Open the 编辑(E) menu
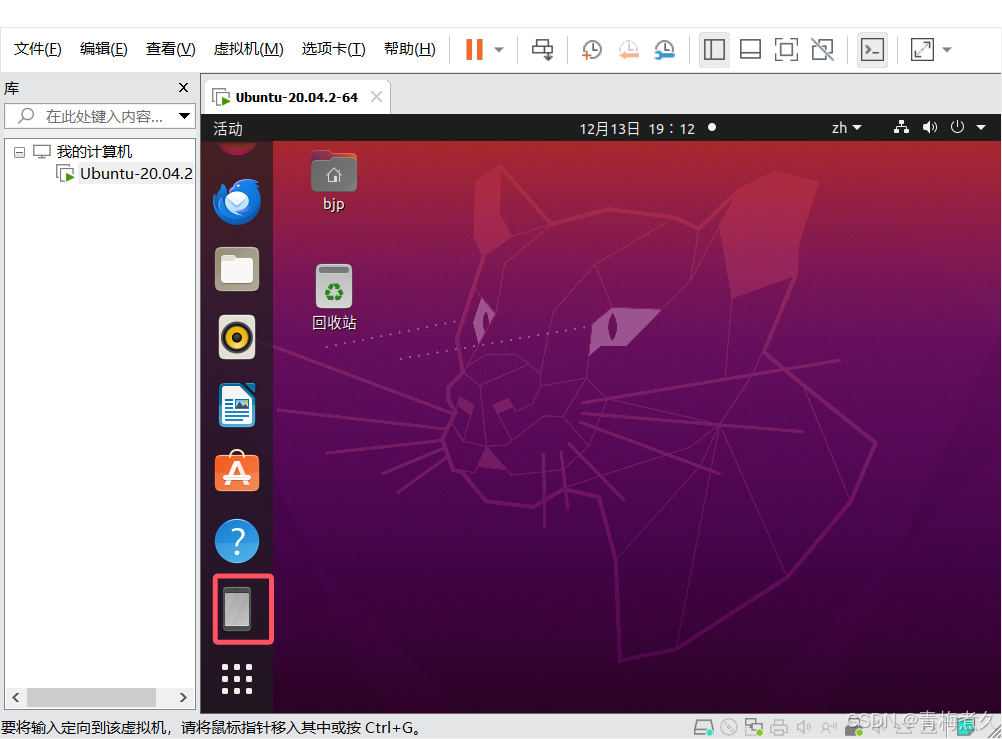 [104, 49]
